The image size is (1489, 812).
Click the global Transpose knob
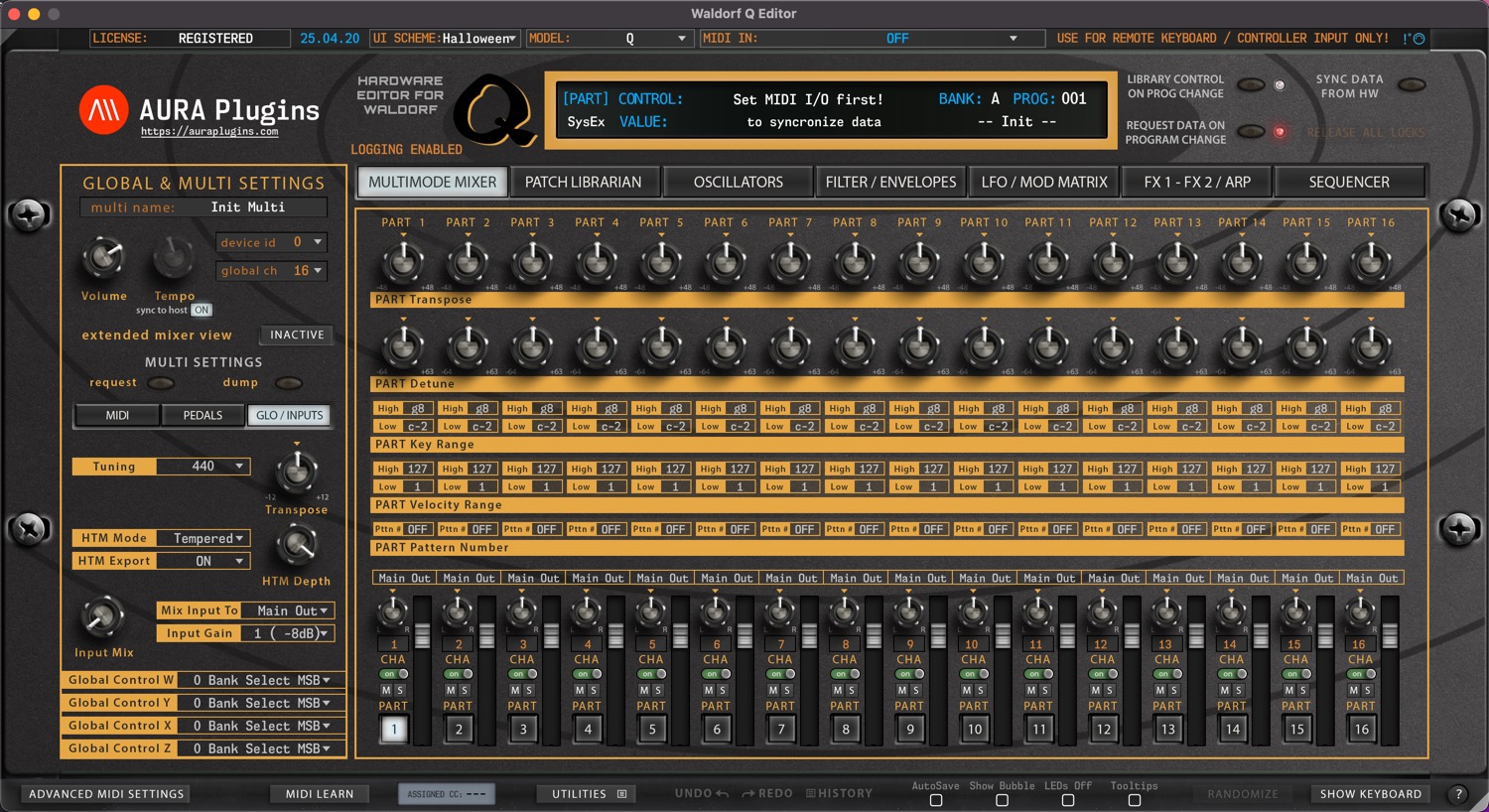click(297, 473)
